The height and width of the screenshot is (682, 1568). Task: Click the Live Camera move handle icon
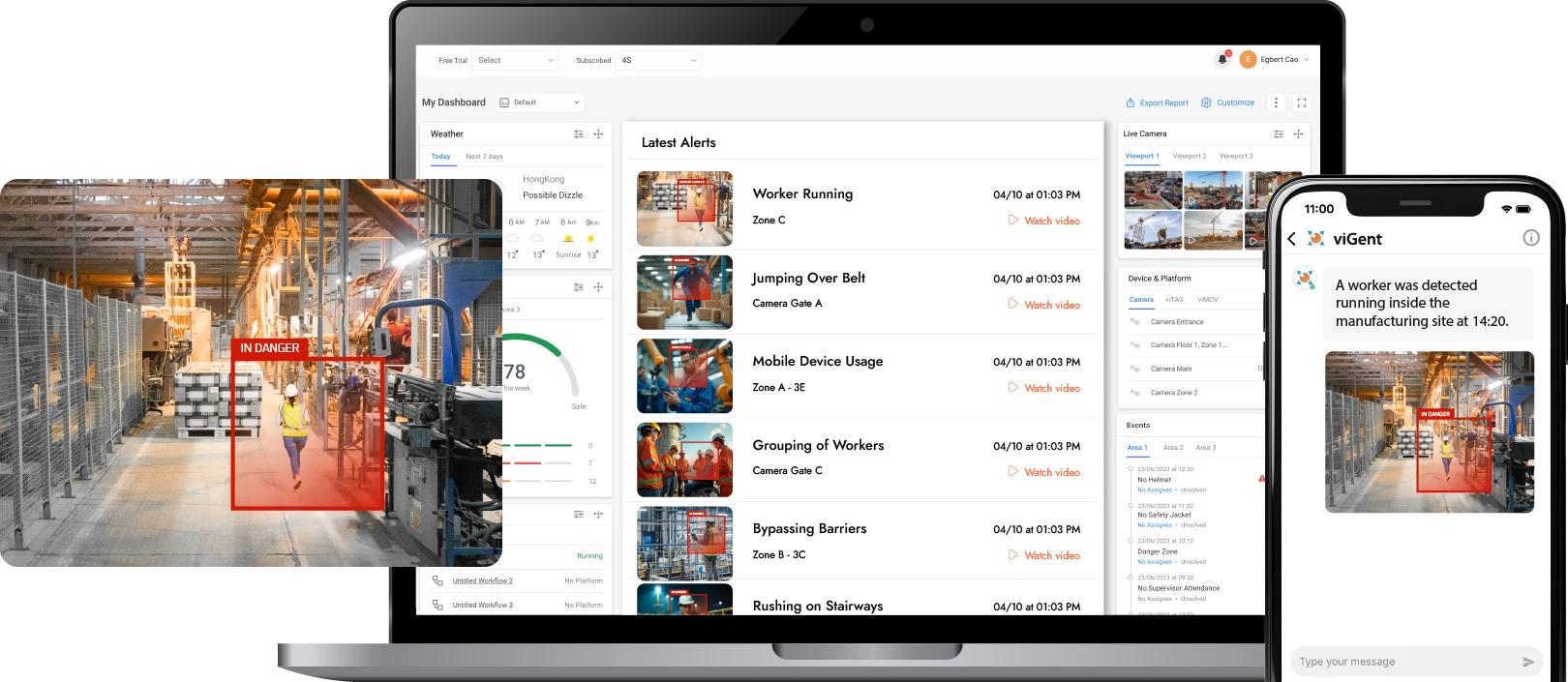pos(1298,134)
